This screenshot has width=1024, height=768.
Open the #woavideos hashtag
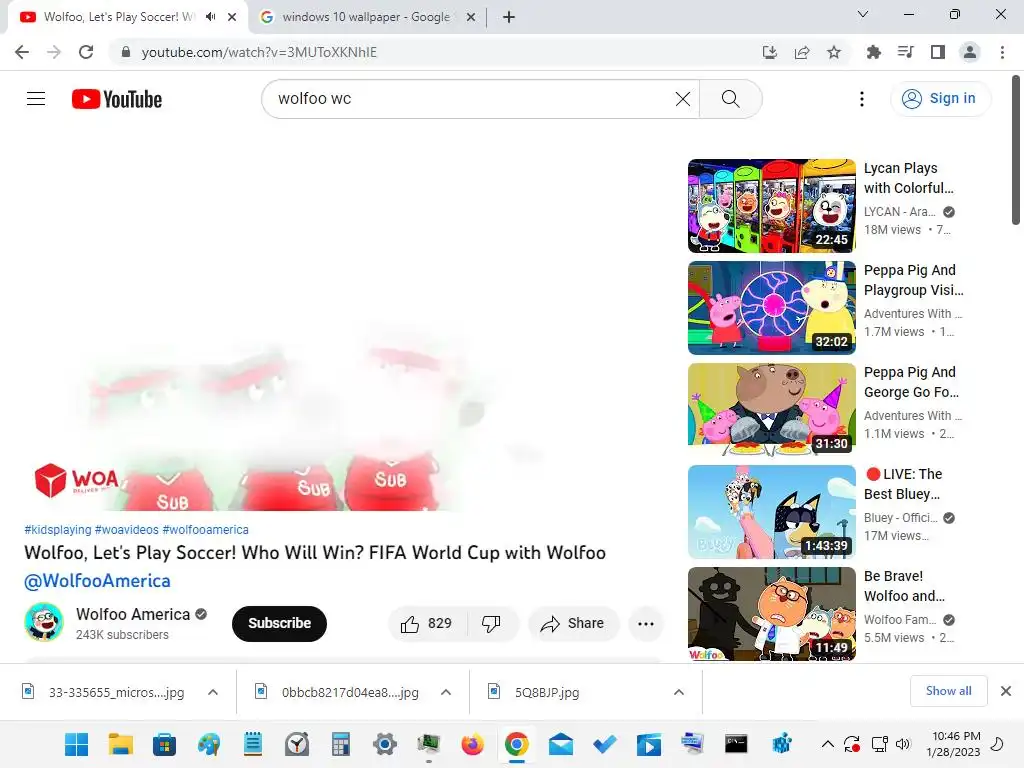pos(127,530)
